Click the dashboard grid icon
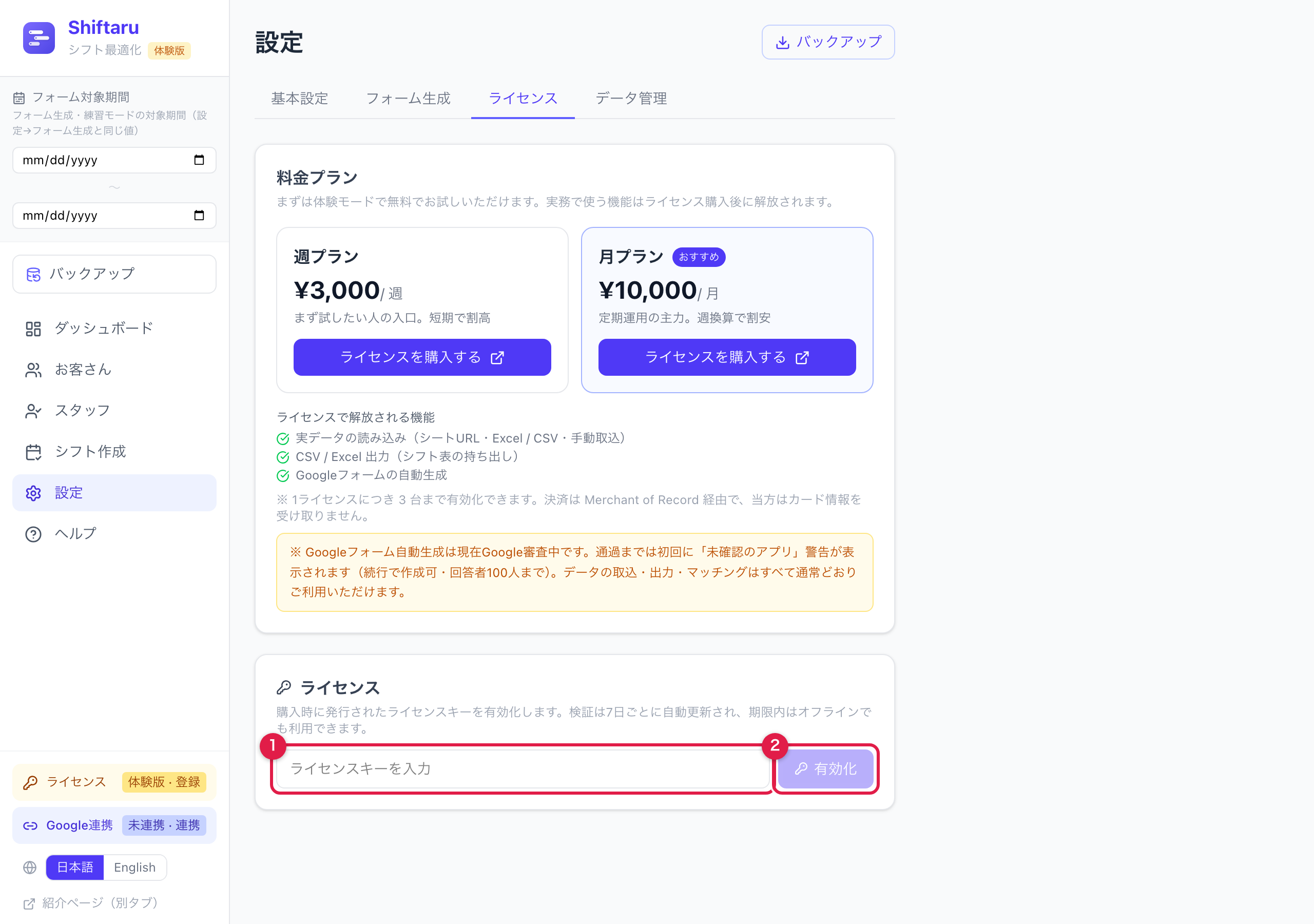Viewport: 1314px width, 924px height. (33, 329)
